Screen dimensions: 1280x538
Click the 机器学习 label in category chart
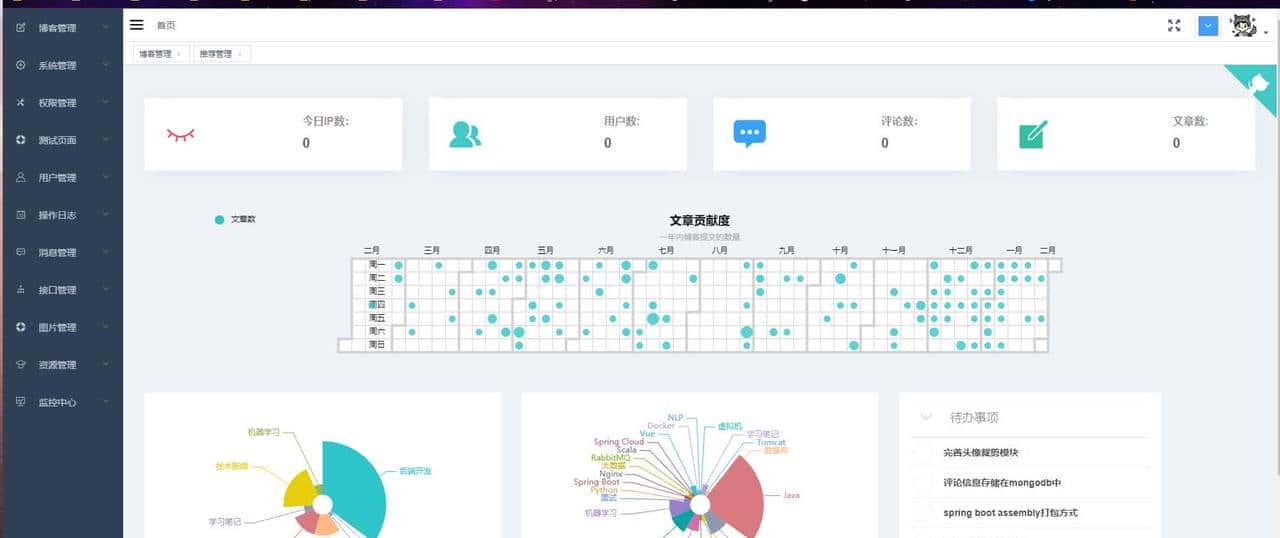(x=264, y=432)
